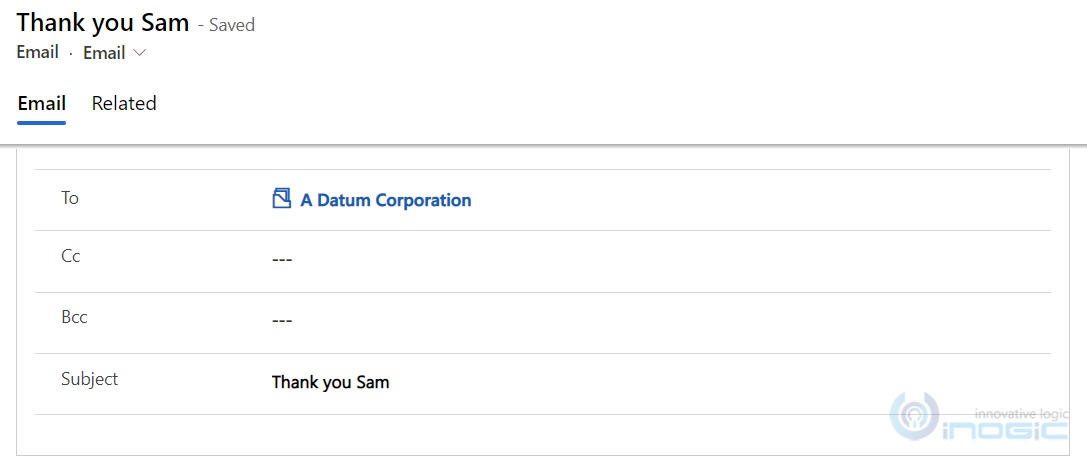This screenshot has width=1087, height=459.
Task: Click the Subject field label
Action: tap(89, 379)
